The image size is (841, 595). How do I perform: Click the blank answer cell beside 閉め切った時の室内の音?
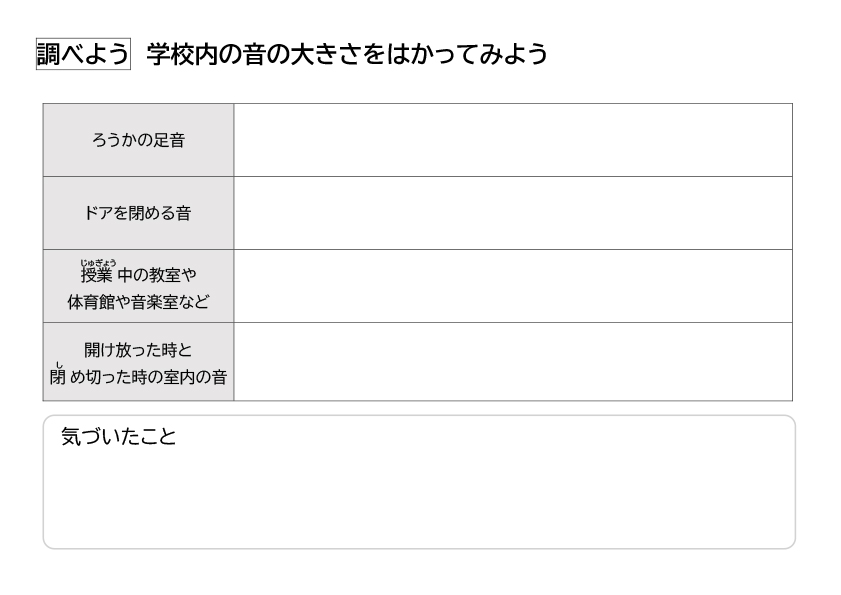pos(513,362)
